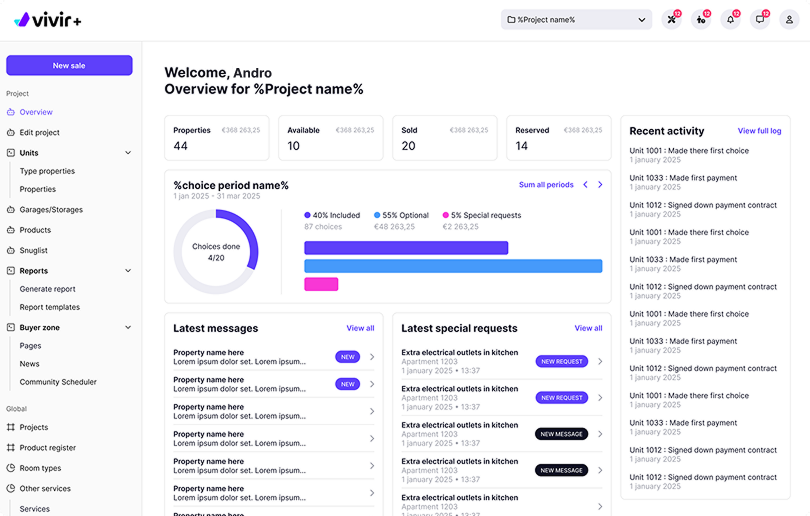Click the New sale button
This screenshot has width=810, height=516.
[69, 66]
